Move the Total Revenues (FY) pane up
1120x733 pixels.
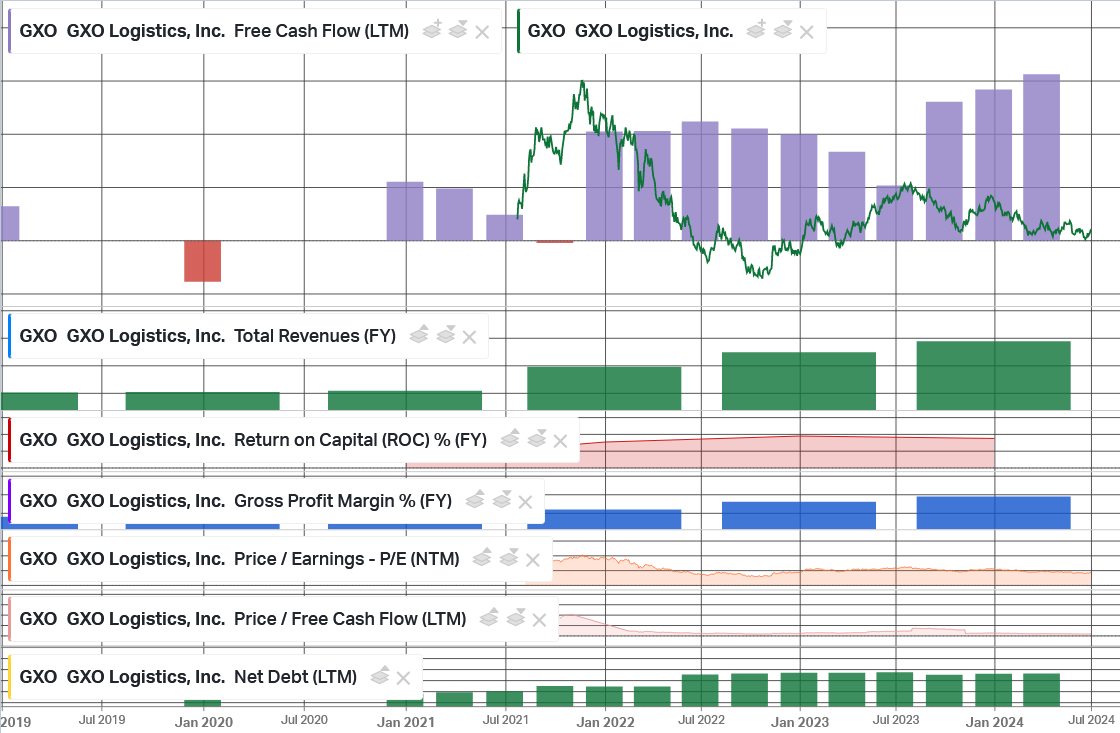click(419, 334)
